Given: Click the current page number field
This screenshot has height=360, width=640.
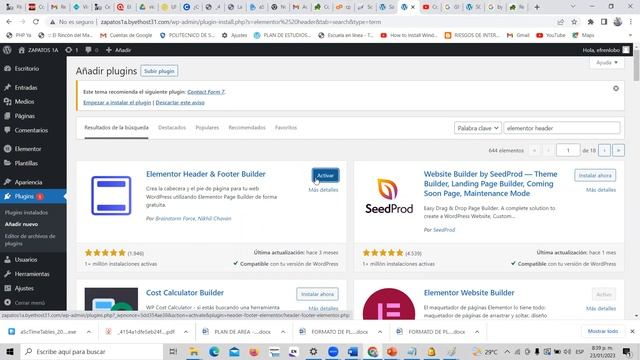Looking at the screenshot, I should pos(568,150).
